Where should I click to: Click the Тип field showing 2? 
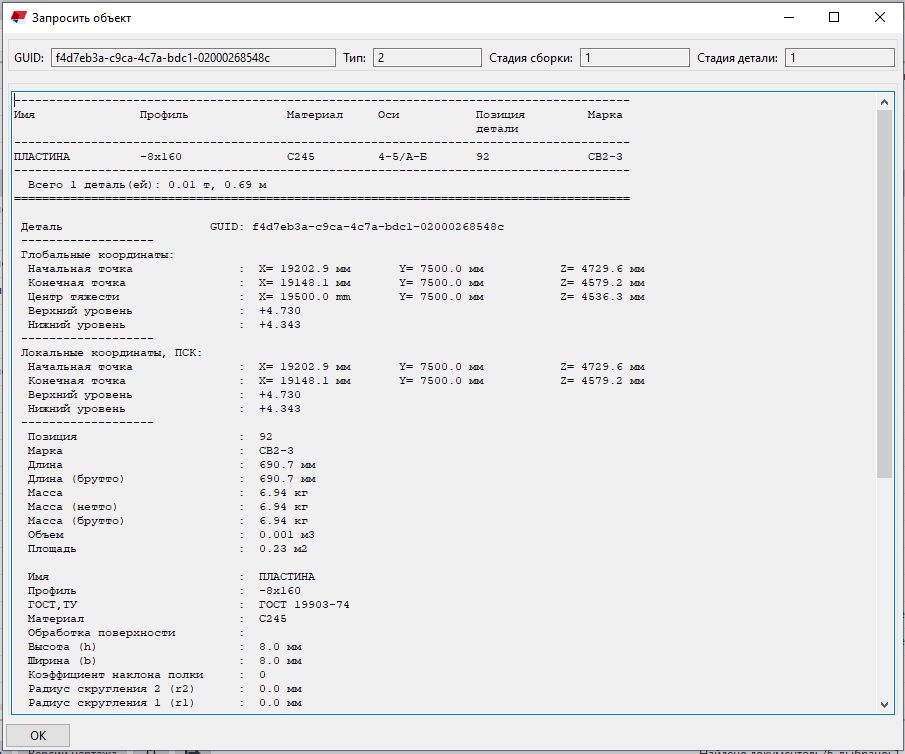427,58
